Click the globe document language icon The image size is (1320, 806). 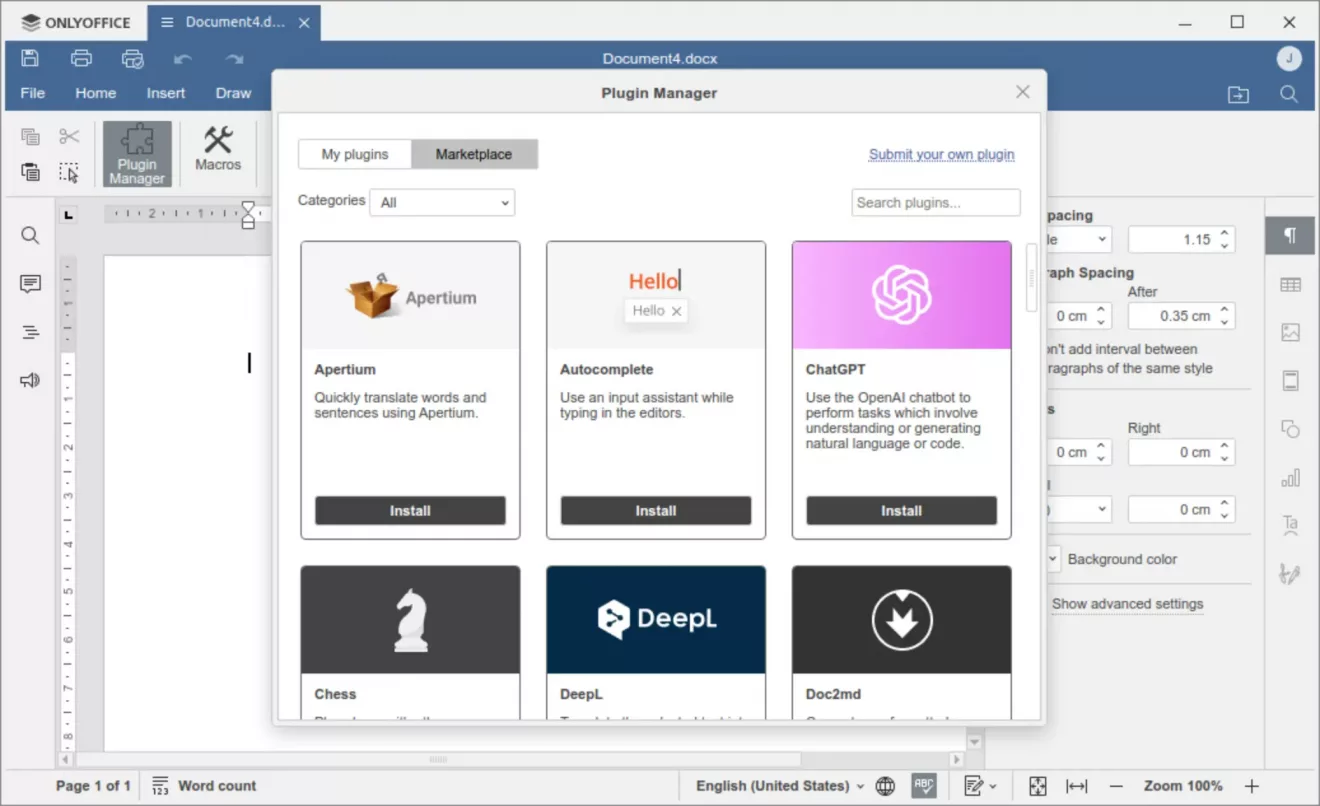coord(885,786)
